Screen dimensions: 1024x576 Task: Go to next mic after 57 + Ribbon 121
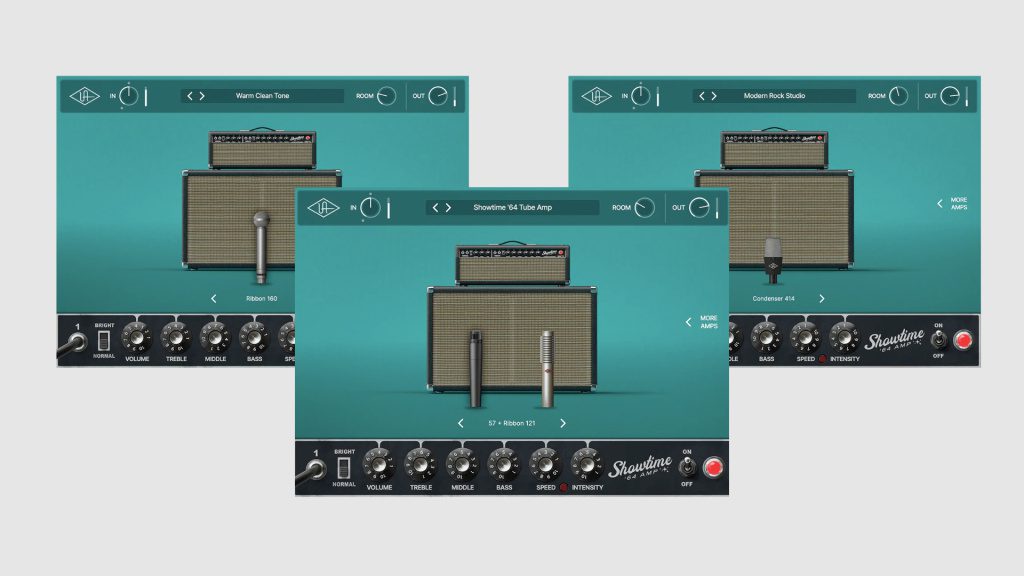click(x=563, y=423)
